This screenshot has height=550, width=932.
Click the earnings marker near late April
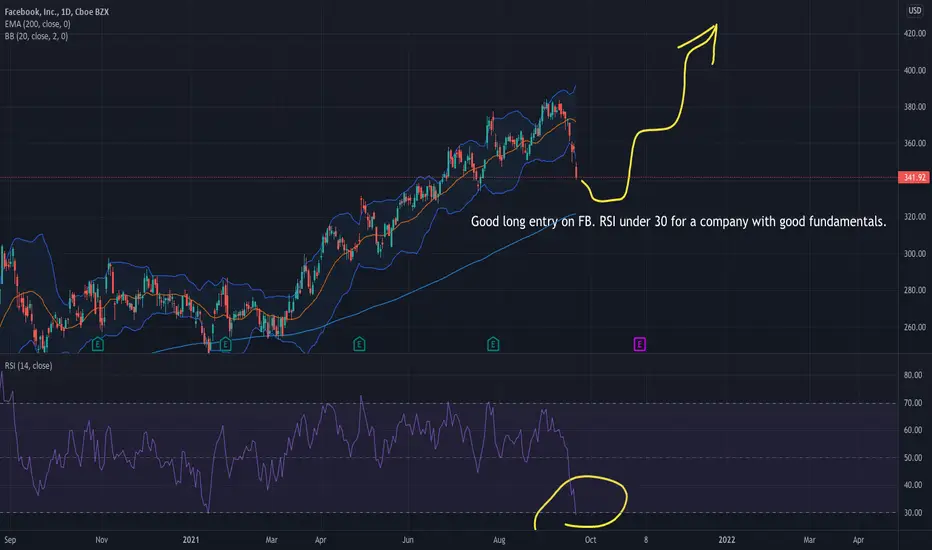(x=359, y=344)
